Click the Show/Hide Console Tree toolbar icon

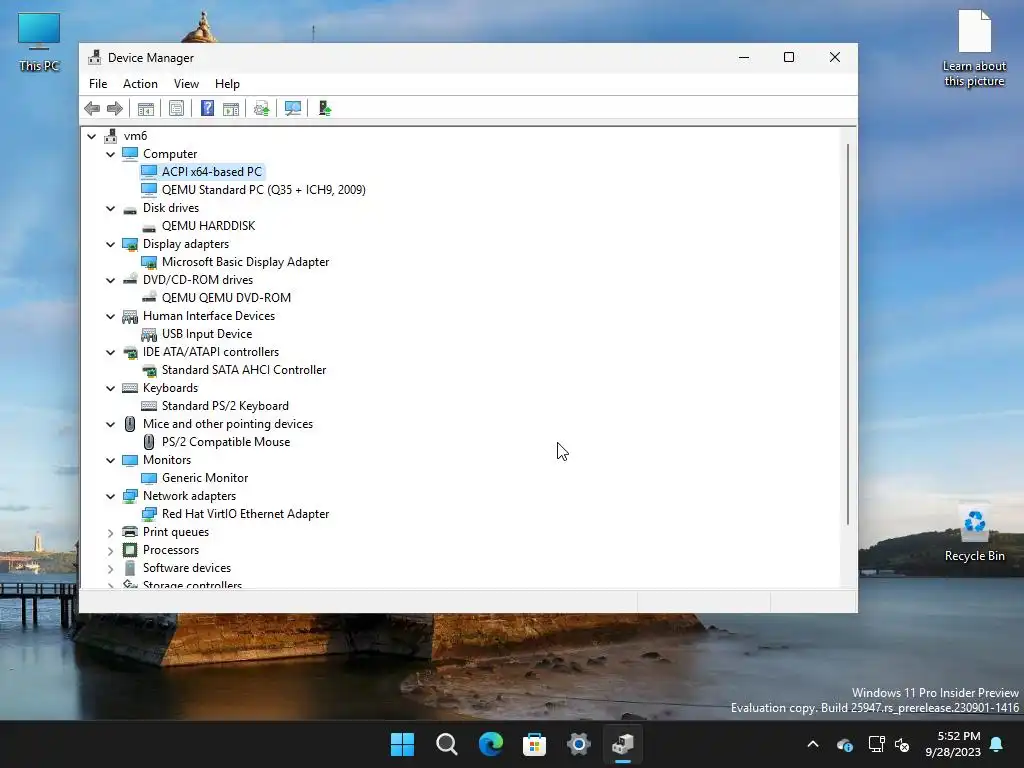[146, 108]
